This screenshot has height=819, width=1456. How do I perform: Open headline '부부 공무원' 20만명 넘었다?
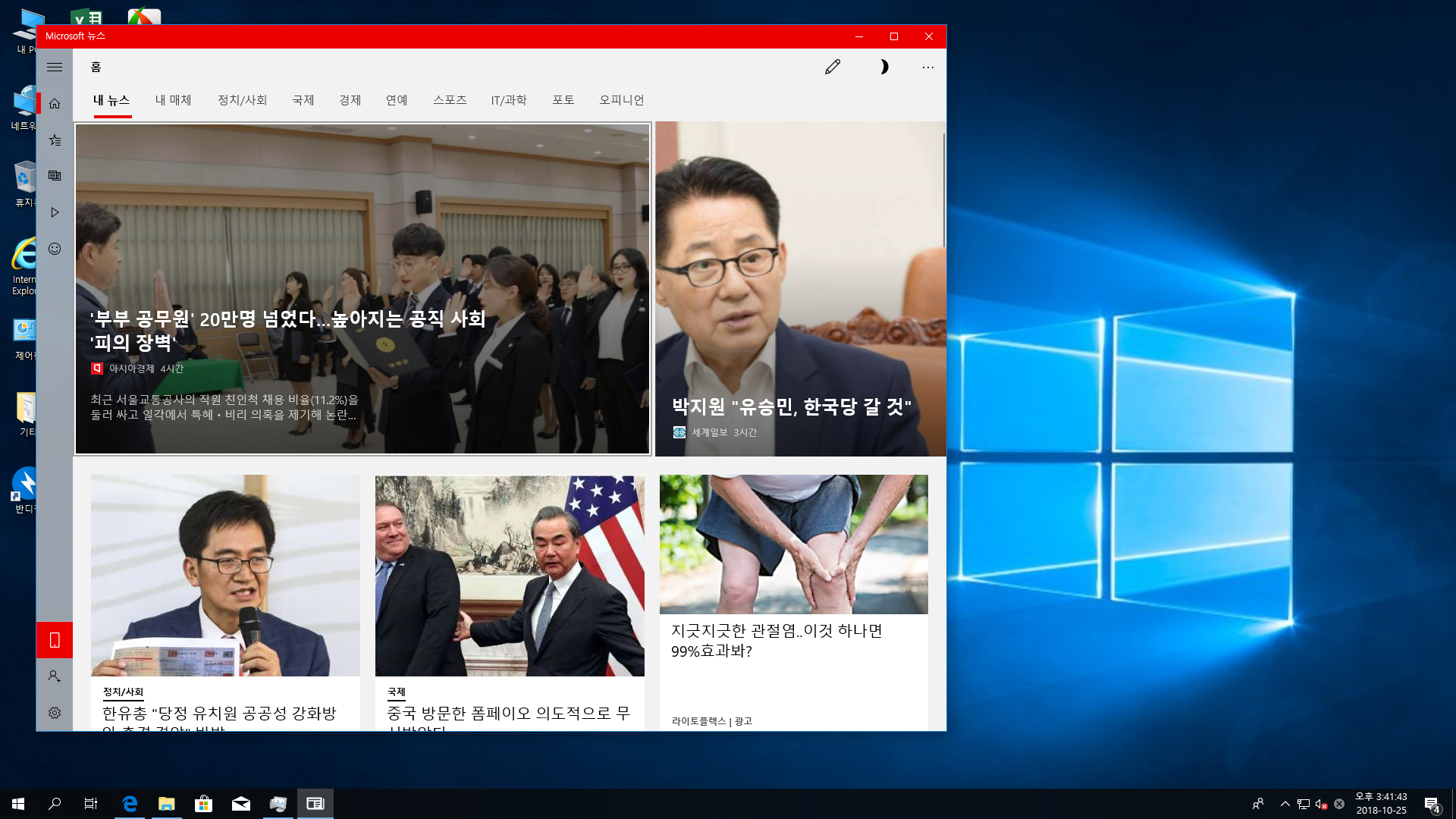click(287, 331)
